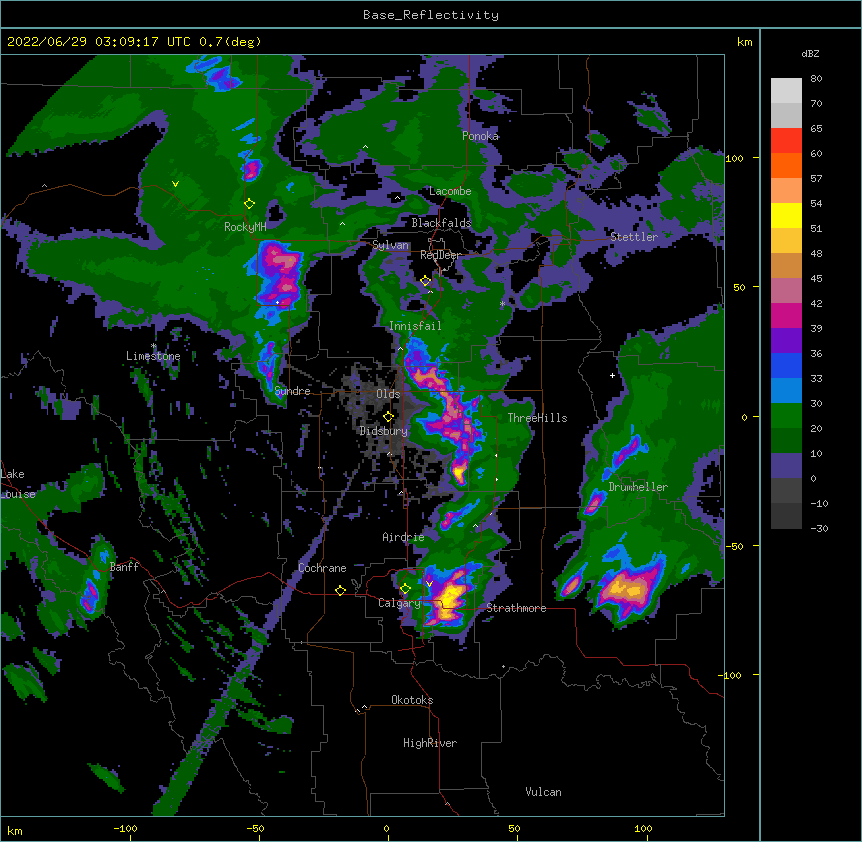Image resolution: width=862 pixels, height=842 pixels.
Task: Click the Ponoka label
Action: pos(480,136)
